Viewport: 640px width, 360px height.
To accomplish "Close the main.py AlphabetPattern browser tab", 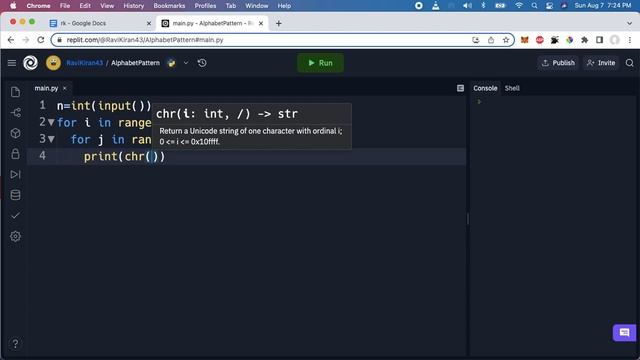I will [261, 24].
